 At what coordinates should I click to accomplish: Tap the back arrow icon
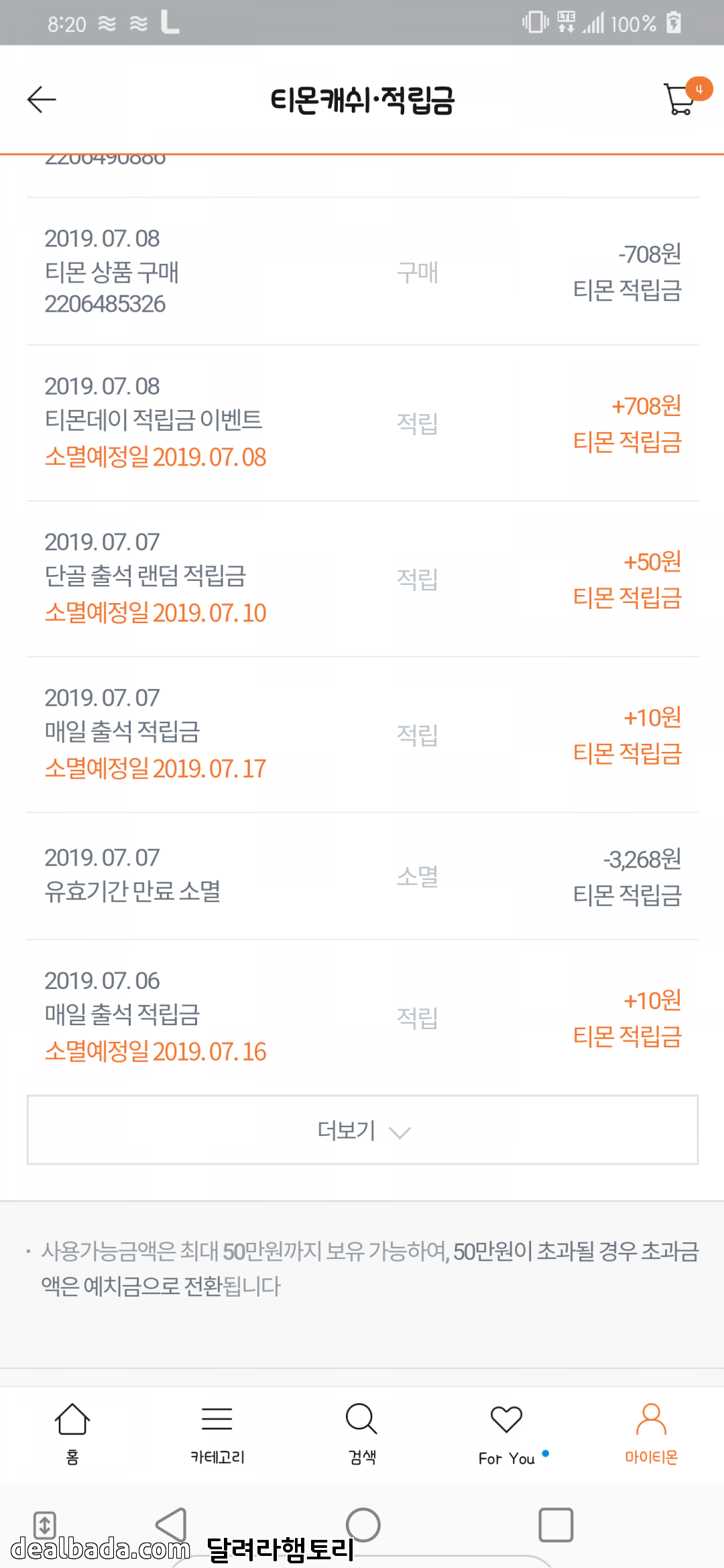pyautogui.click(x=42, y=100)
